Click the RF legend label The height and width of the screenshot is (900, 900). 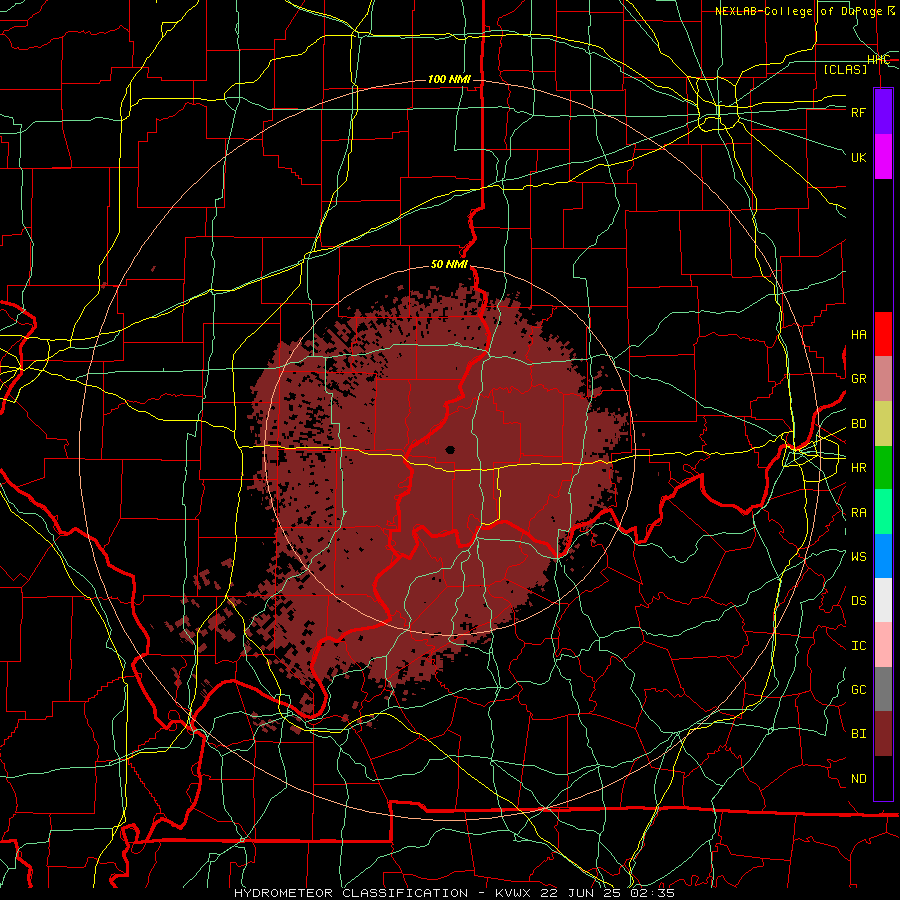tap(858, 112)
